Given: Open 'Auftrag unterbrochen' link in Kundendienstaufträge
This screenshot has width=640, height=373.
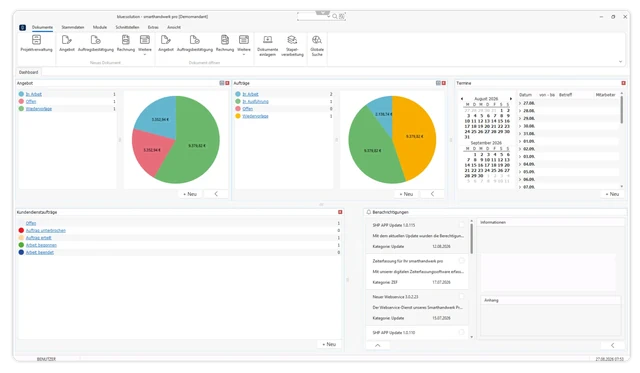Looking at the screenshot, I should 46,231.
